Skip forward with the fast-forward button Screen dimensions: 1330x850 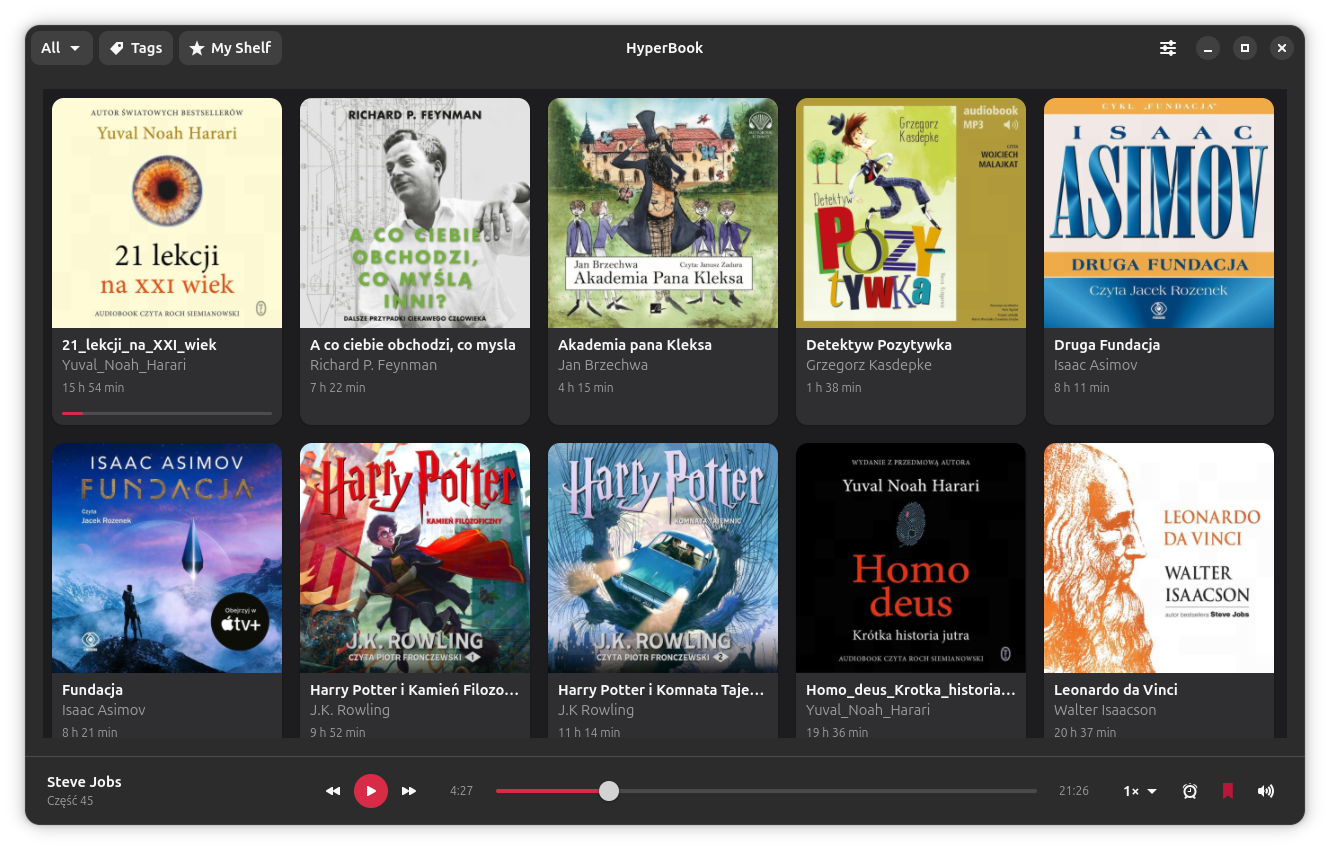tap(409, 791)
